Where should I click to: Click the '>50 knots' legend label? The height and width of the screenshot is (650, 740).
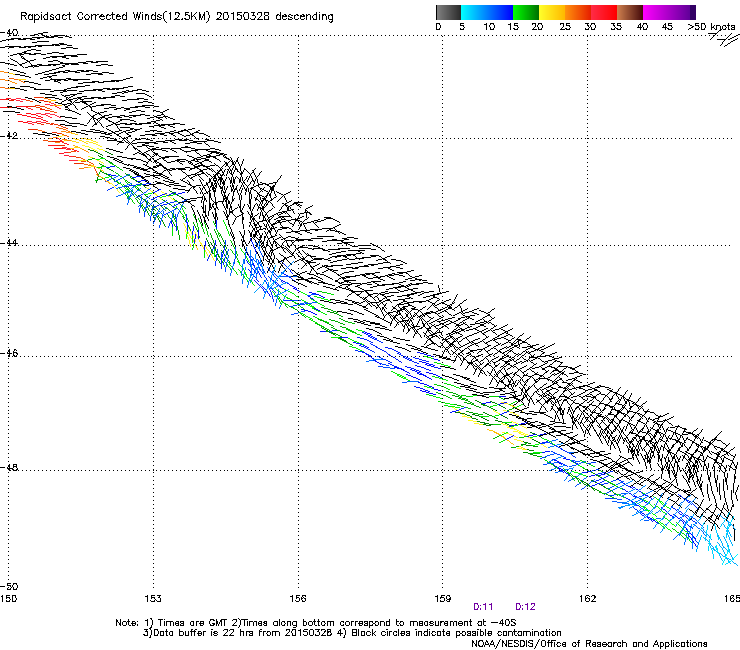click(x=711, y=26)
